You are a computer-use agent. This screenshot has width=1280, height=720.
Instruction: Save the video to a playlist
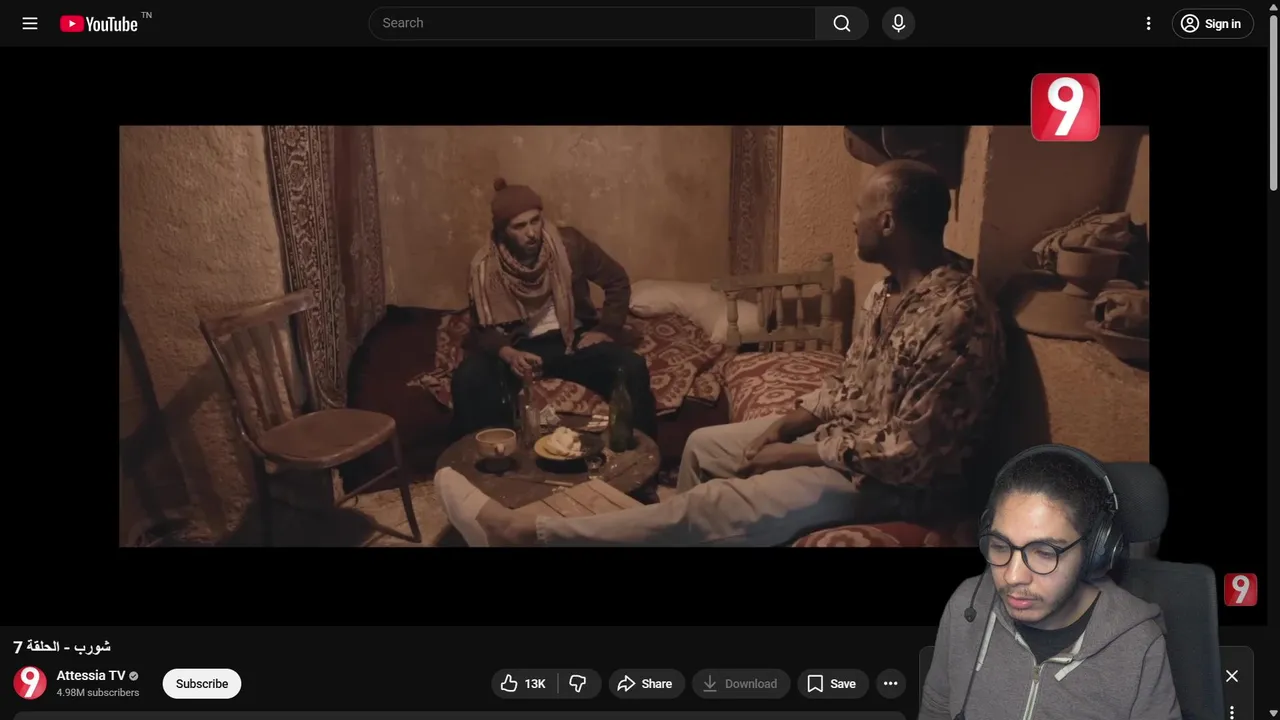833,684
